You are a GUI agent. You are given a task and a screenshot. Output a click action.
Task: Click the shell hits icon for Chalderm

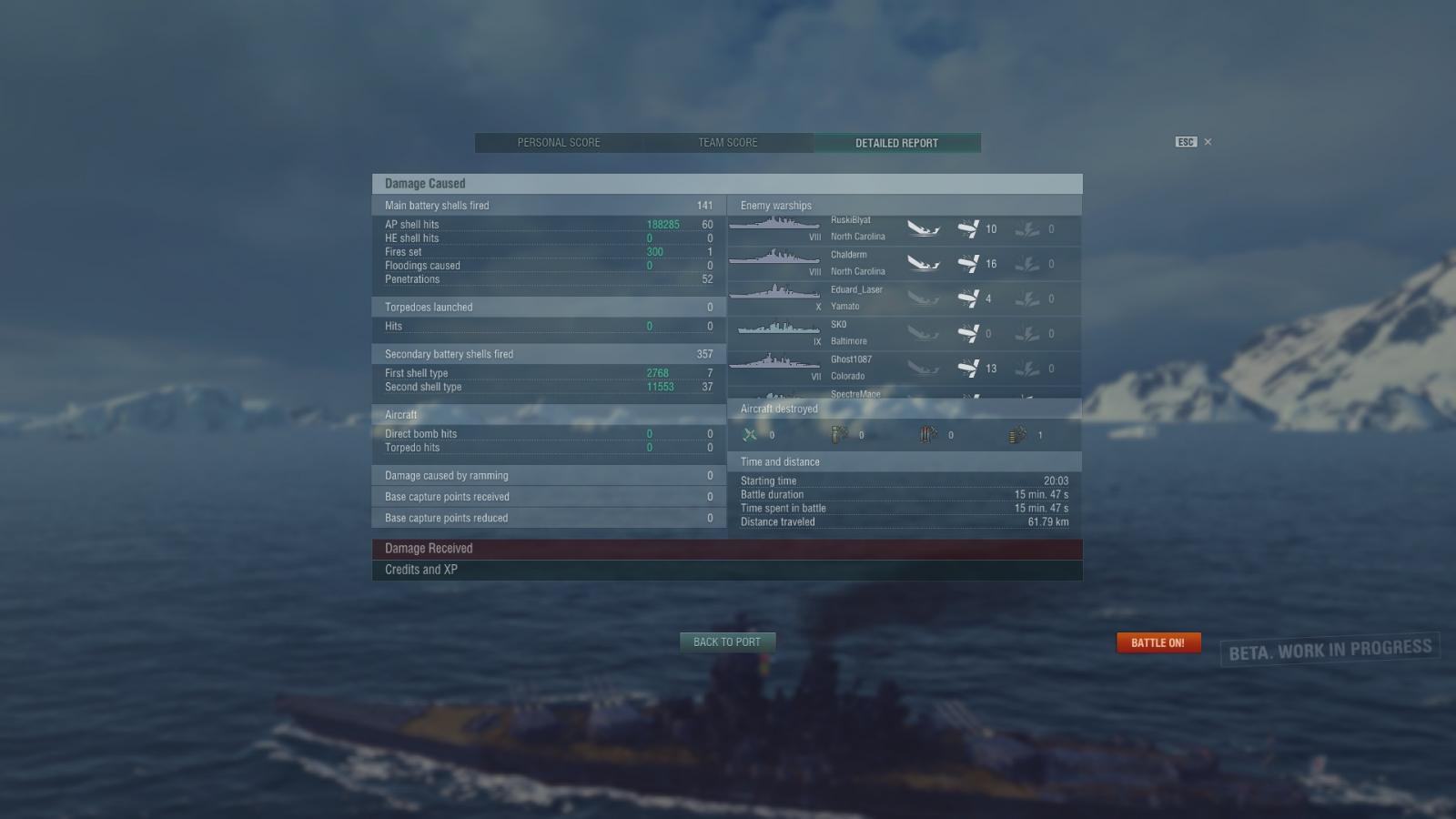968,264
